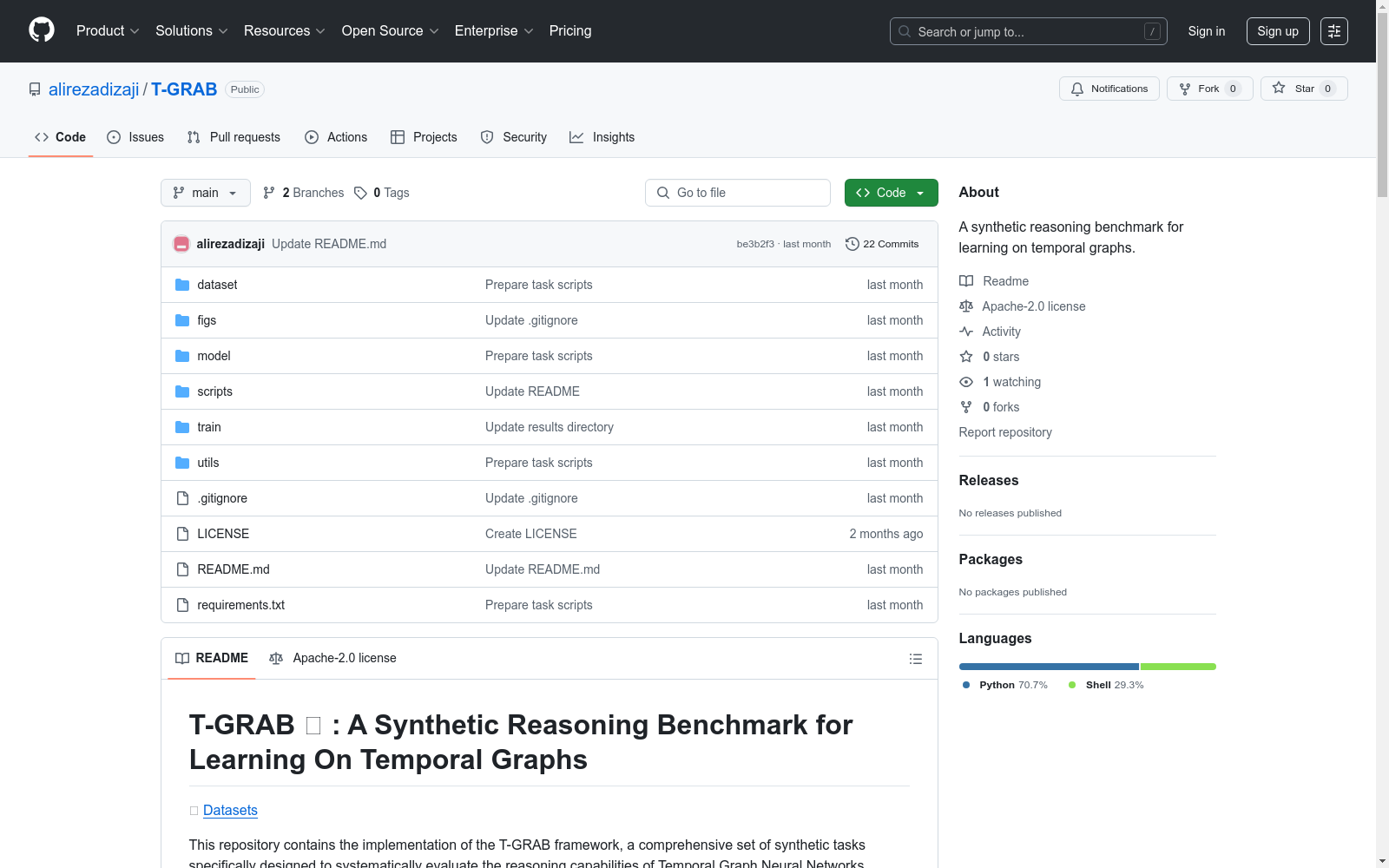This screenshot has width=1389, height=868.
Task: Click the '0 forks' text
Action: (1001, 407)
